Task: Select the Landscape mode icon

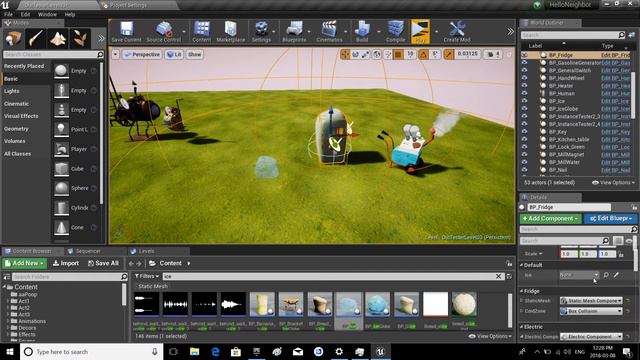Action: tap(58, 38)
